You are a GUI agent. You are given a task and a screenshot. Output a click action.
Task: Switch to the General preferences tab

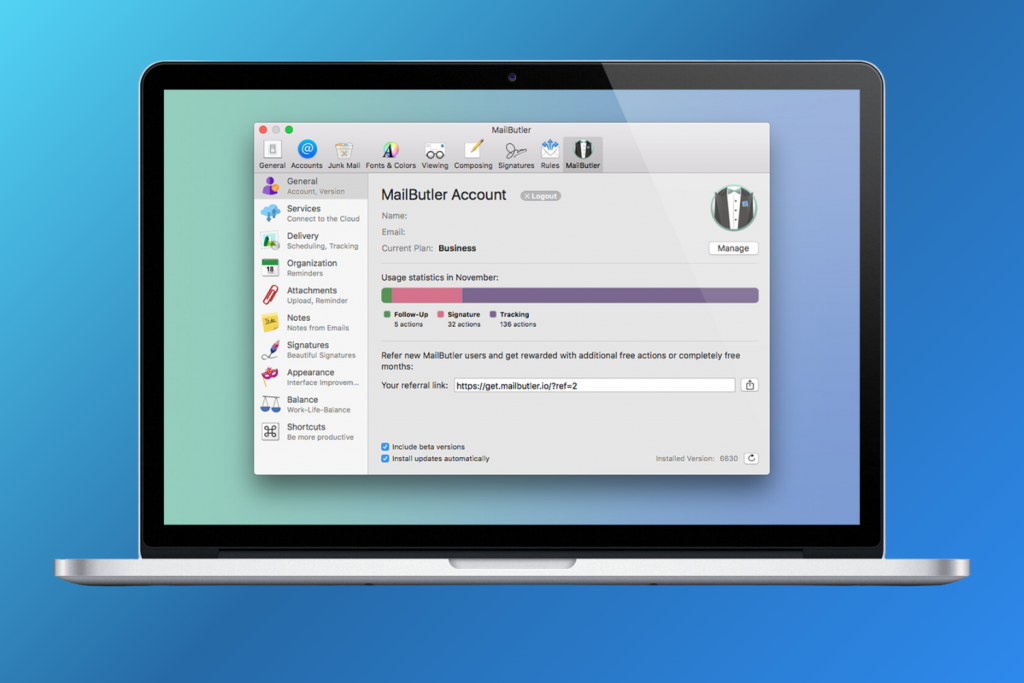[x=272, y=150]
